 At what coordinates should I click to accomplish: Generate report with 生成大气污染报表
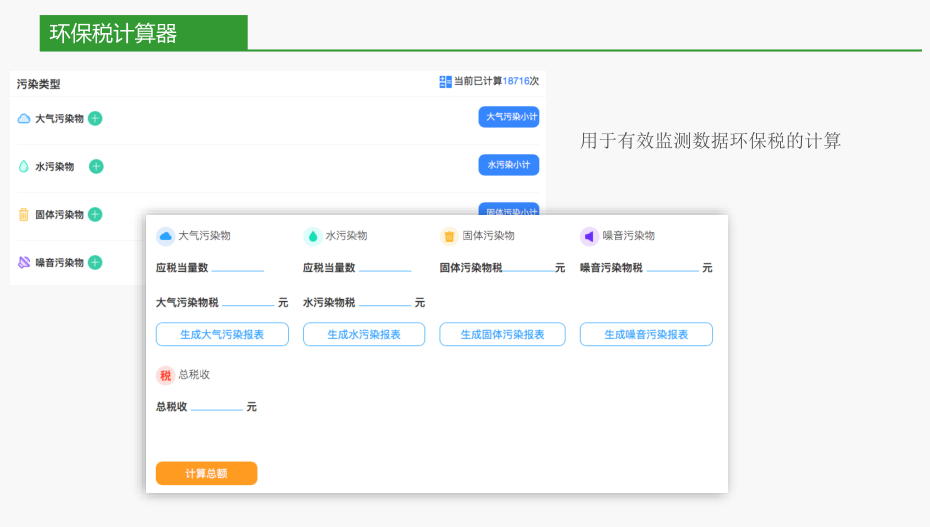(x=222, y=334)
